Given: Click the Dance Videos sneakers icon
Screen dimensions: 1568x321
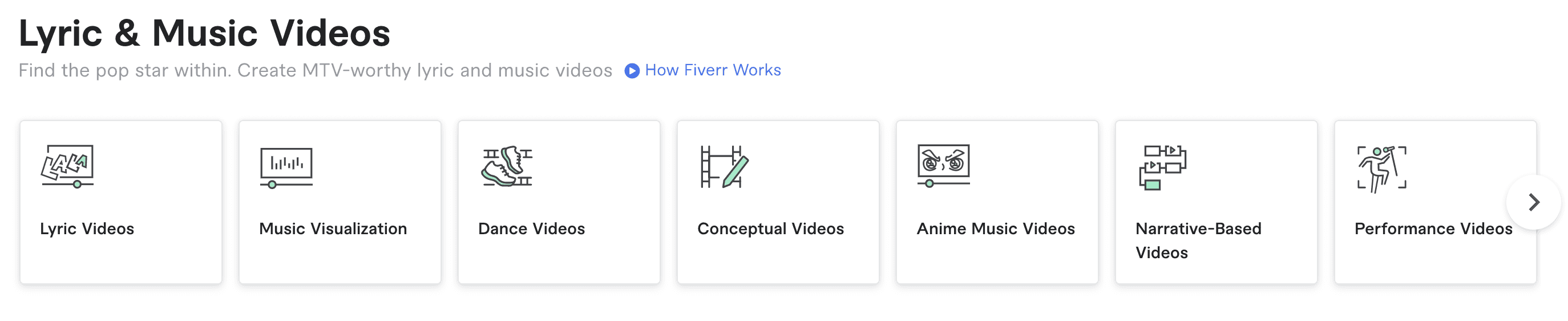Looking at the screenshot, I should (x=507, y=166).
